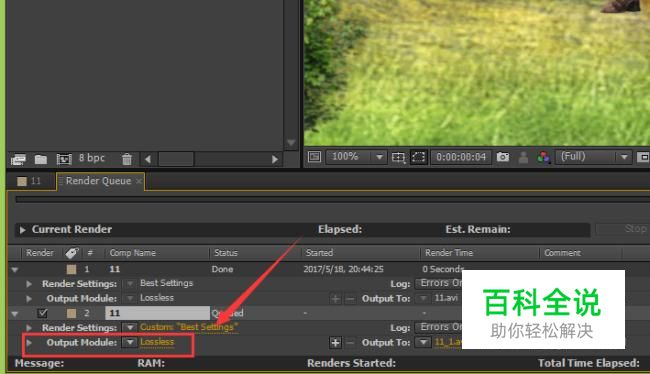650x374 pixels.
Task: Click the Stop render button
Action: click(622, 229)
